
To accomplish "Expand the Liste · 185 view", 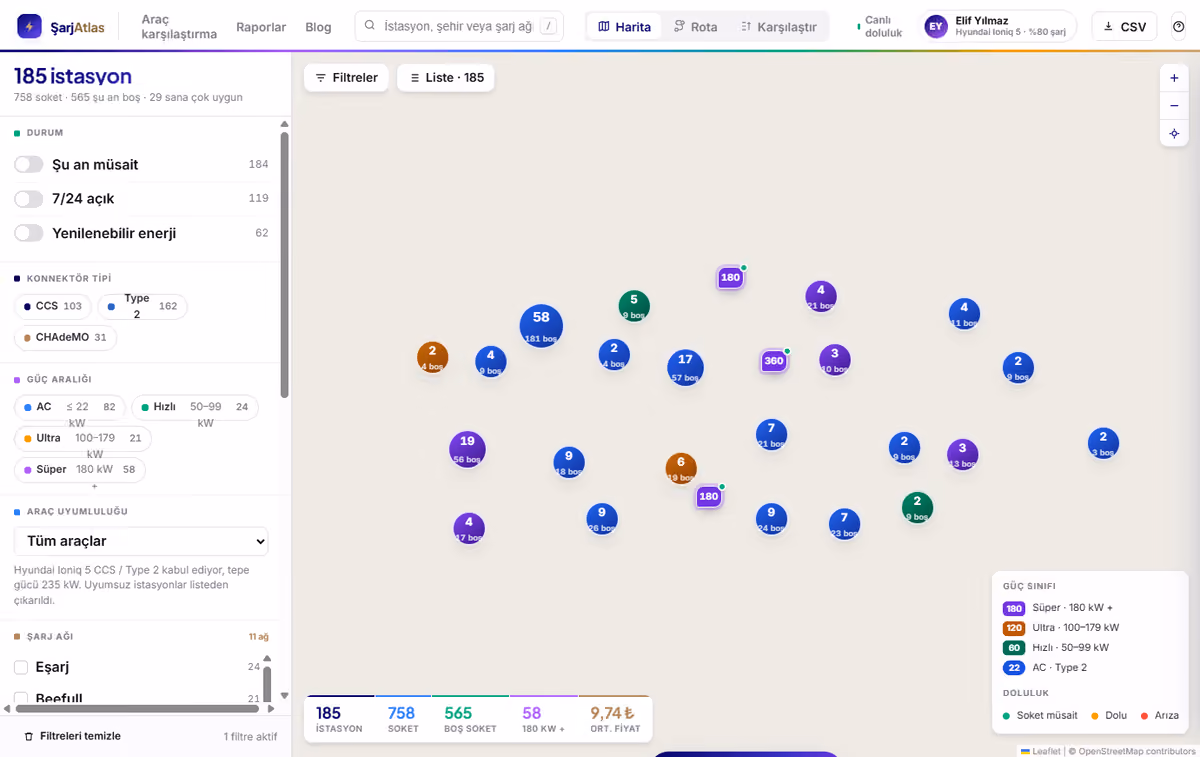I will pos(446,78).
